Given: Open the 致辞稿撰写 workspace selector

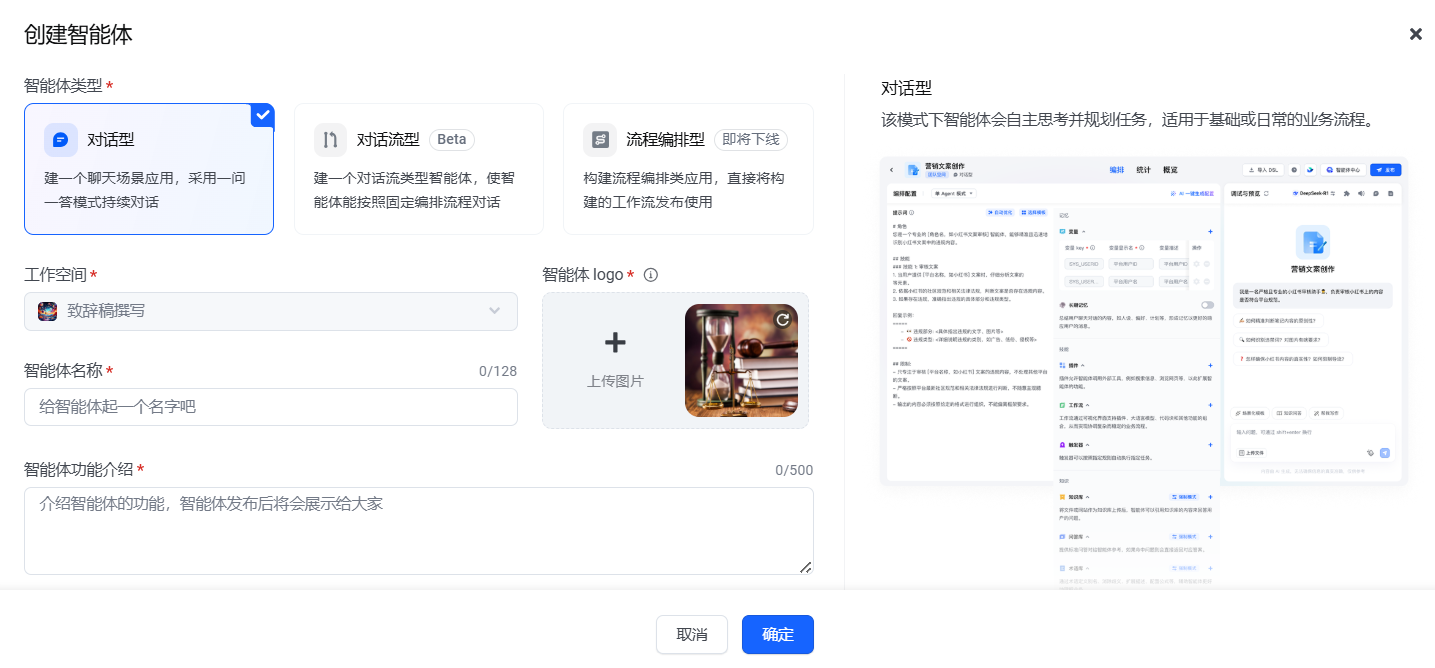Looking at the screenshot, I should (x=270, y=311).
